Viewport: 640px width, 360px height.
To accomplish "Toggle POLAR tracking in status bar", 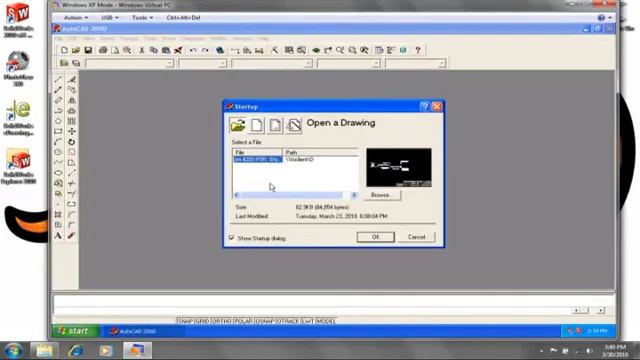I will click(243, 321).
